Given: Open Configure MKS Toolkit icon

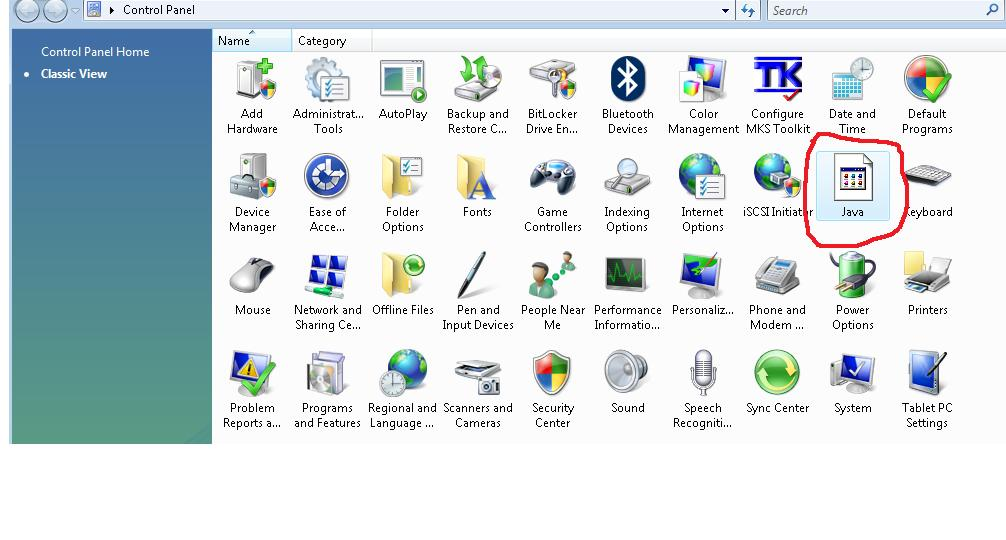Looking at the screenshot, I should click(x=777, y=95).
